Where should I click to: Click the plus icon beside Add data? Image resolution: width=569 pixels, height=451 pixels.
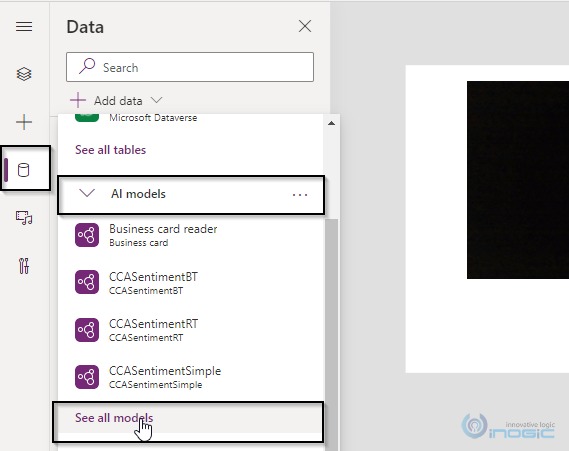click(78, 100)
